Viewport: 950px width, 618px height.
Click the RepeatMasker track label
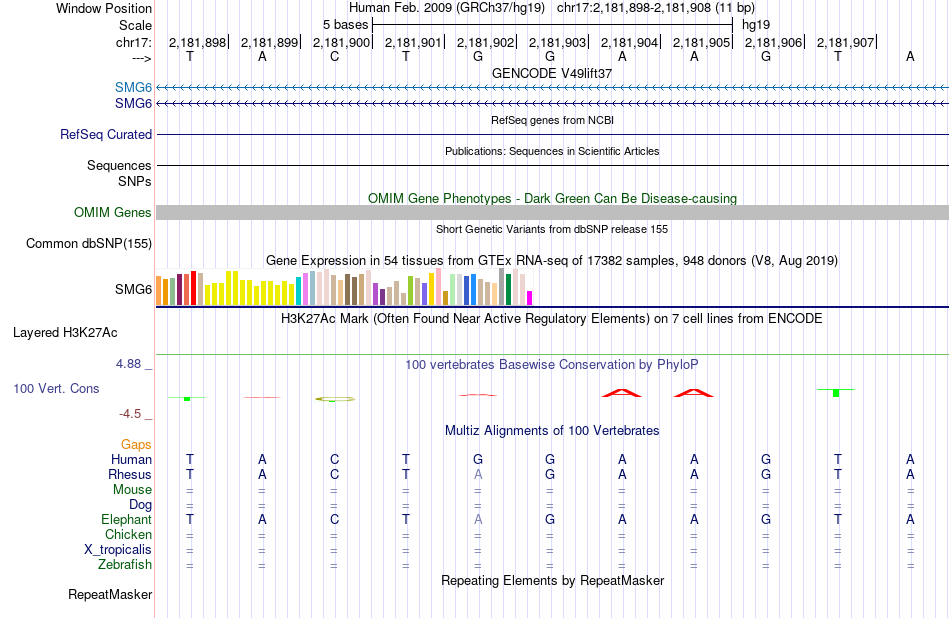click(110, 594)
